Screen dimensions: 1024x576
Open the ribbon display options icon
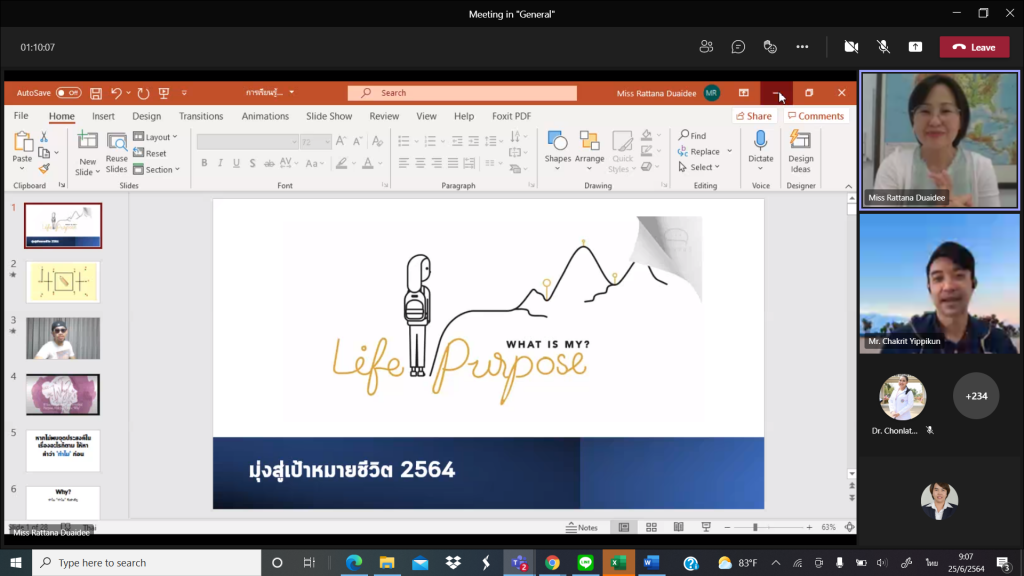pyautogui.click(x=744, y=93)
